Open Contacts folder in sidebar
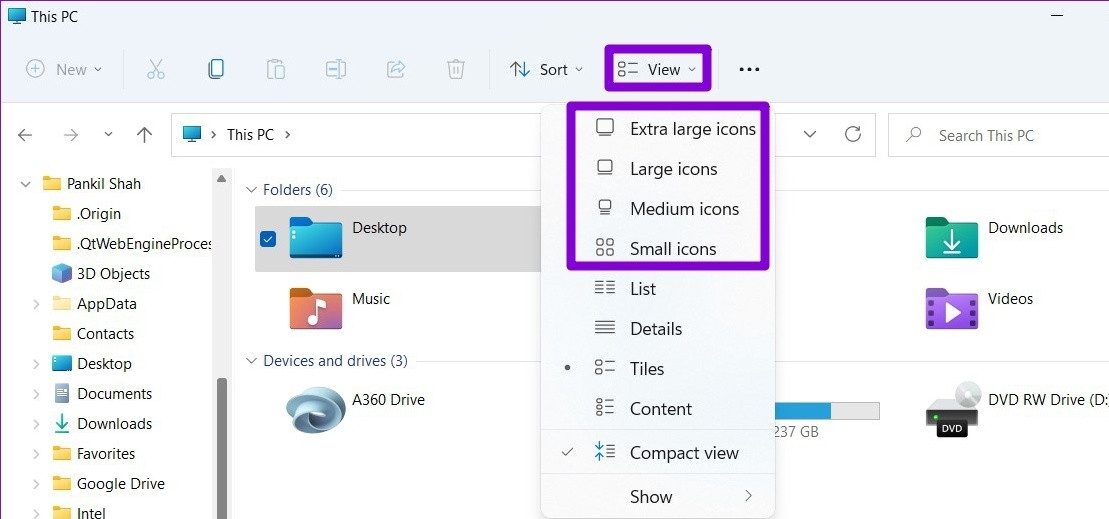This screenshot has width=1109, height=519. pyautogui.click(x=105, y=334)
